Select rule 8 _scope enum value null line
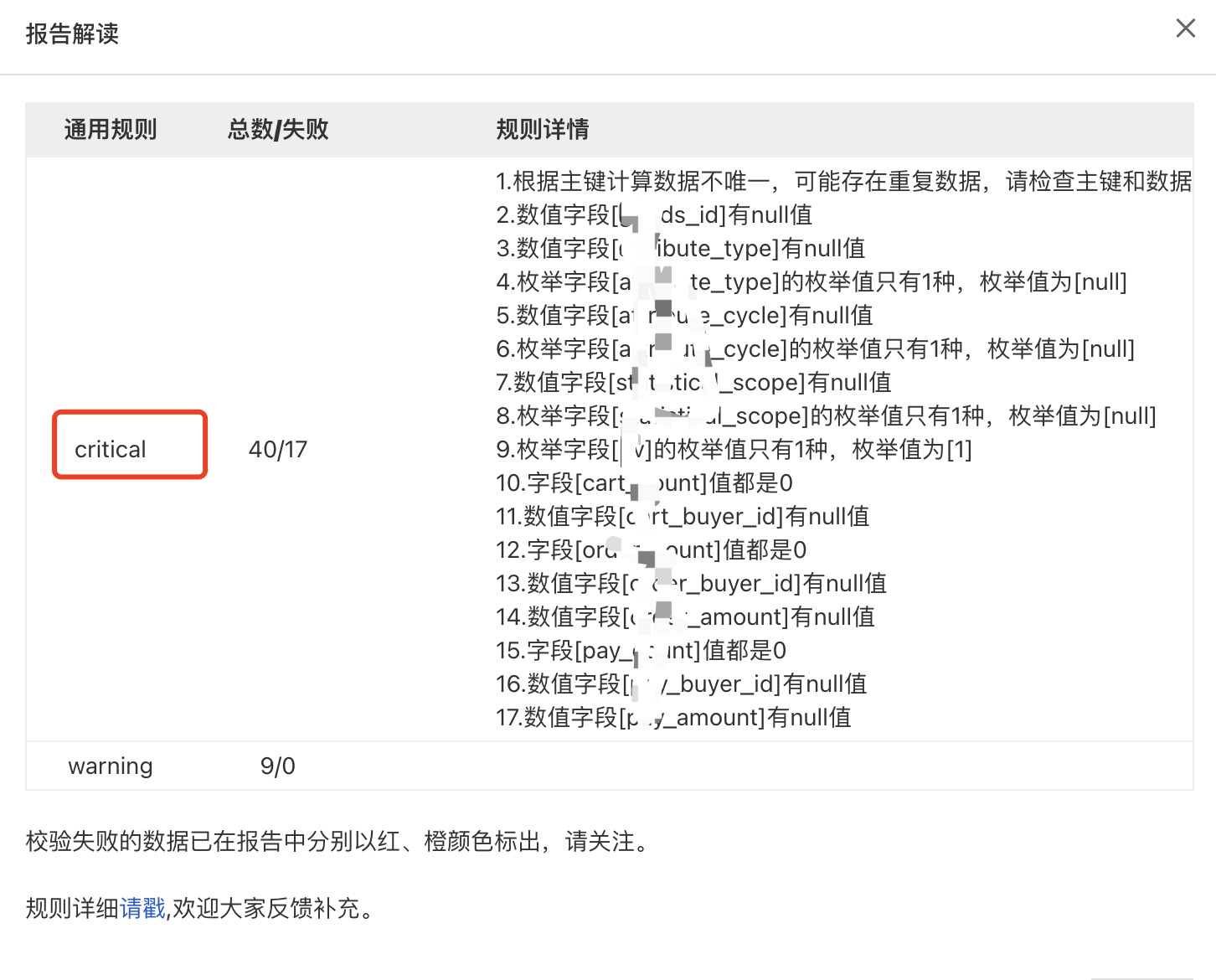 coord(827,415)
